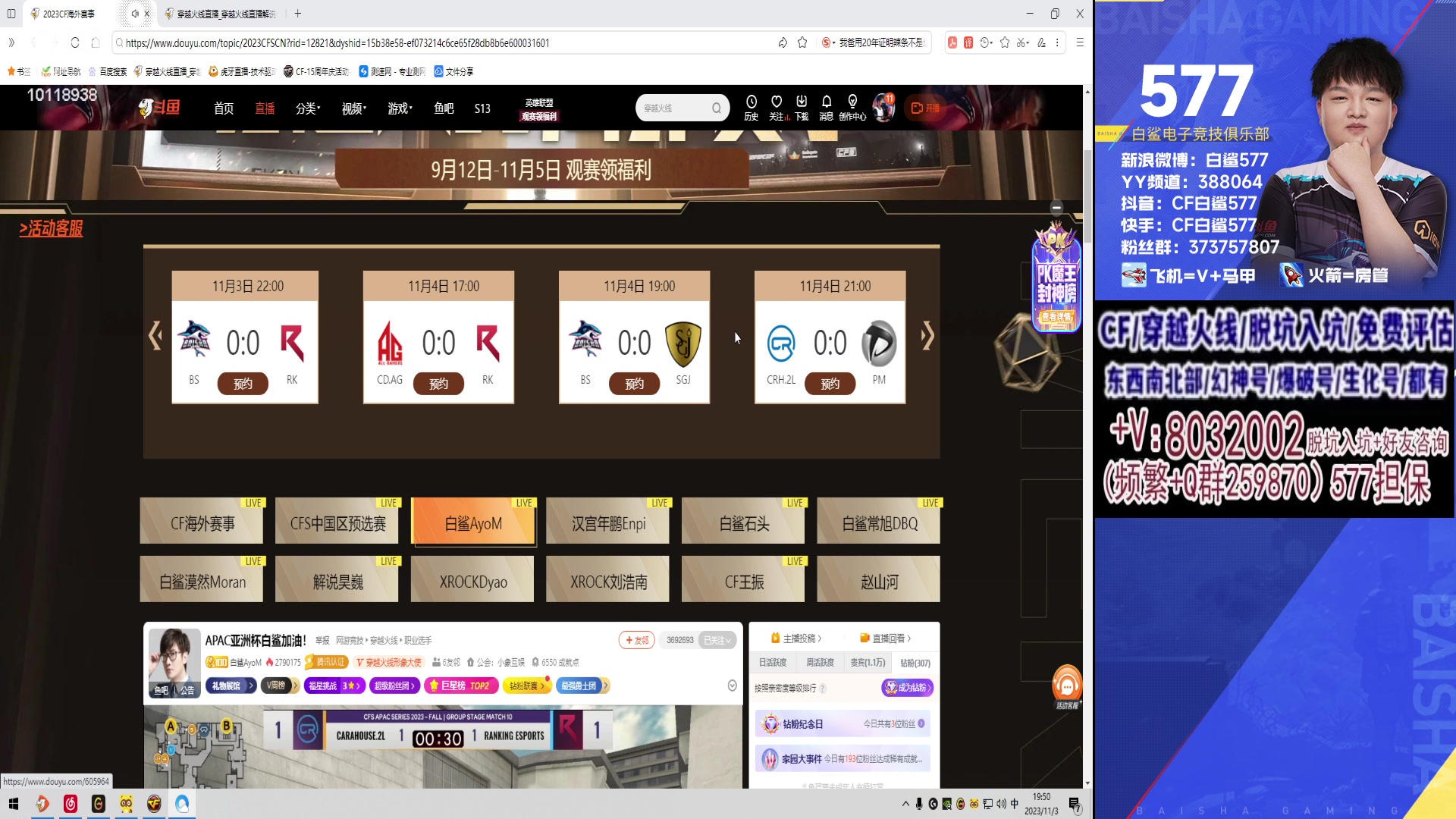1456x819 pixels.
Task: Expand the 游戏 navigation dropdown
Action: (x=400, y=108)
